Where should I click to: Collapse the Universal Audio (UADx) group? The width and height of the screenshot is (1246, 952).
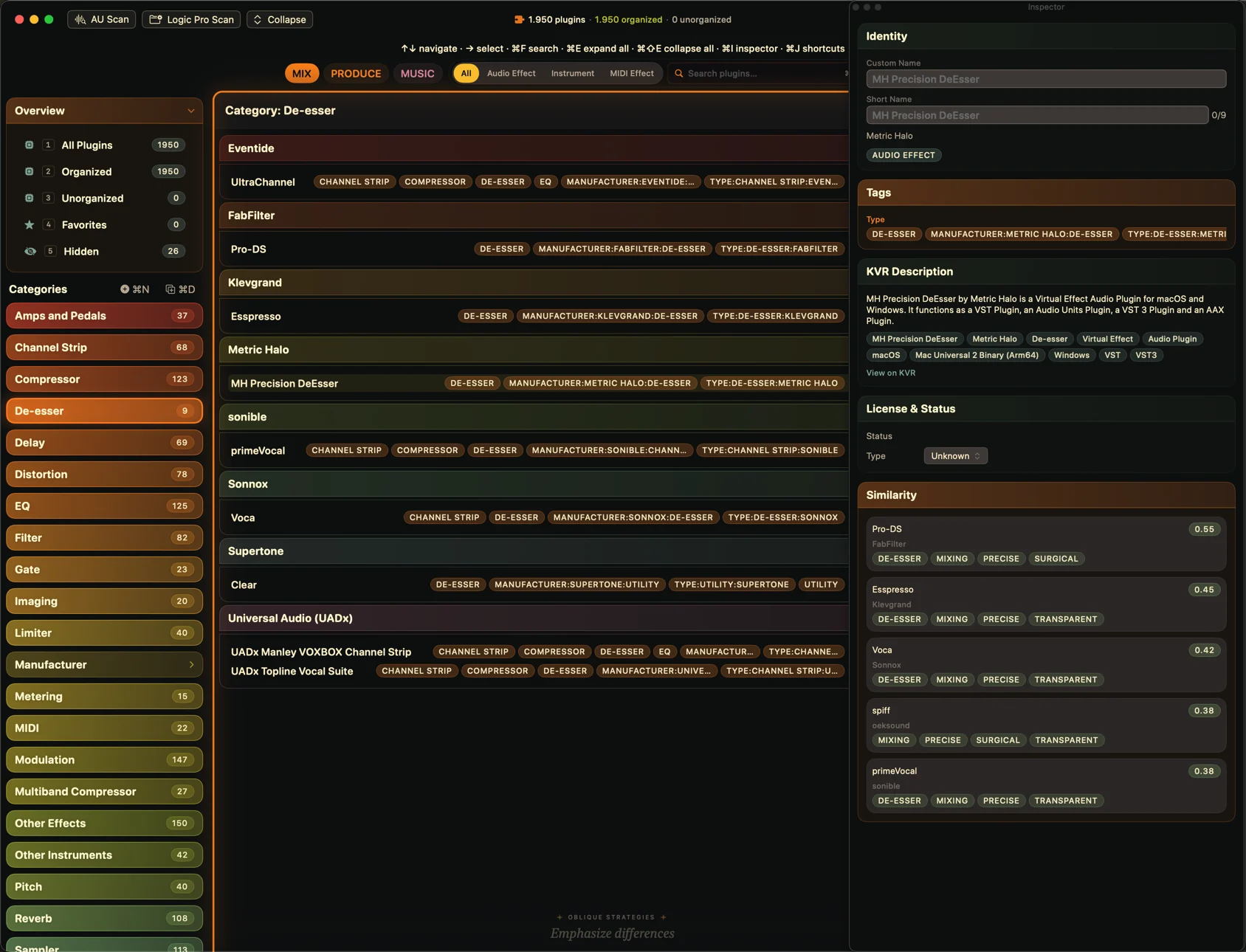pyautogui.click(x=534, y=618)
